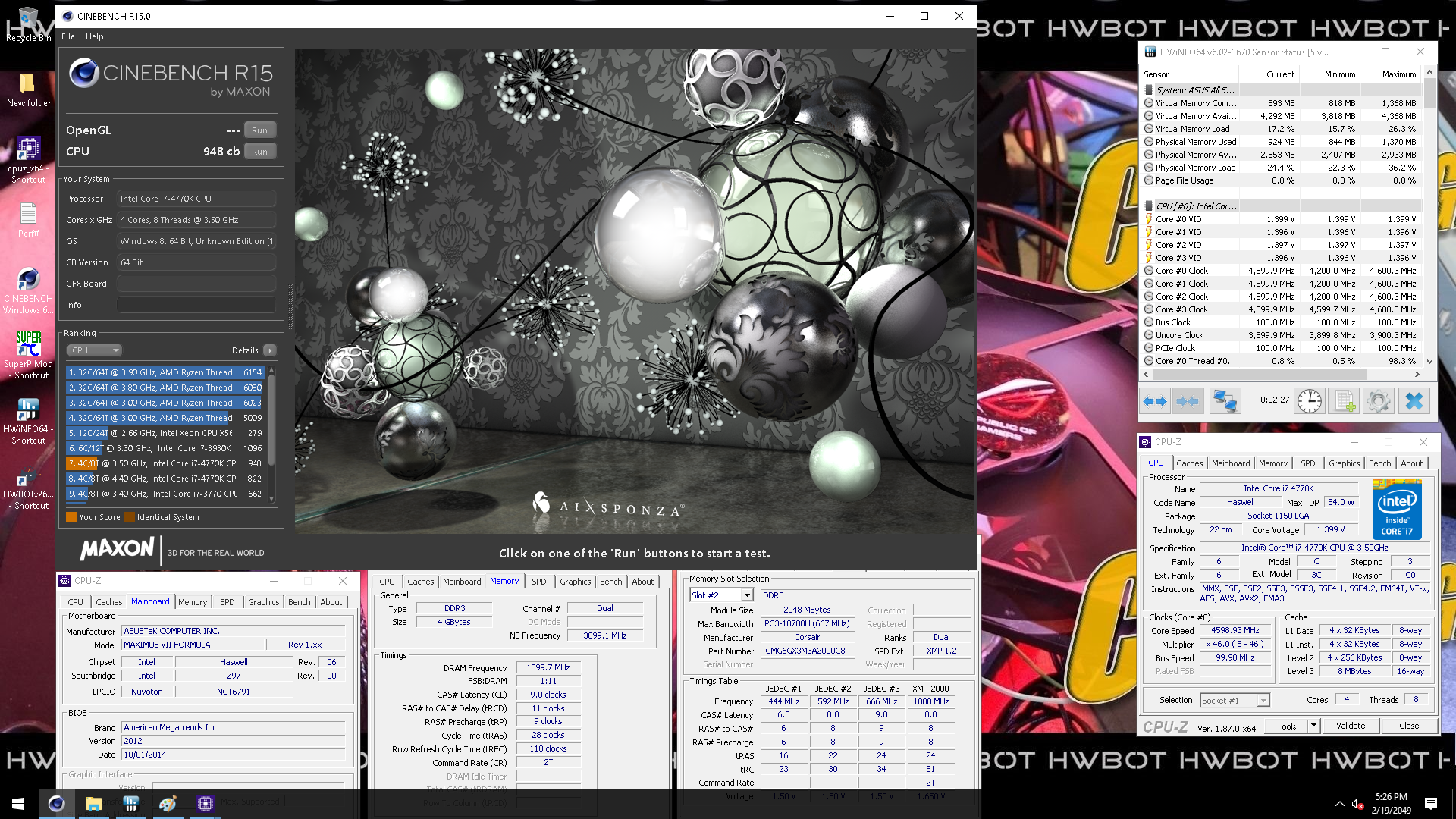Open Windows Start button
This screenshot has width=1456, height=819.
(18, 803)
